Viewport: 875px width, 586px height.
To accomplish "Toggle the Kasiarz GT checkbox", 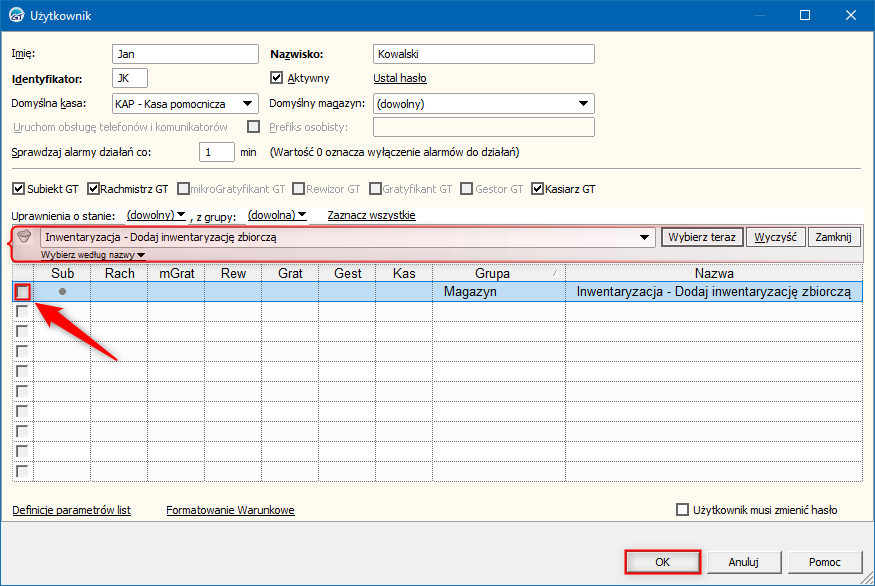I will (x=537, y=189).
